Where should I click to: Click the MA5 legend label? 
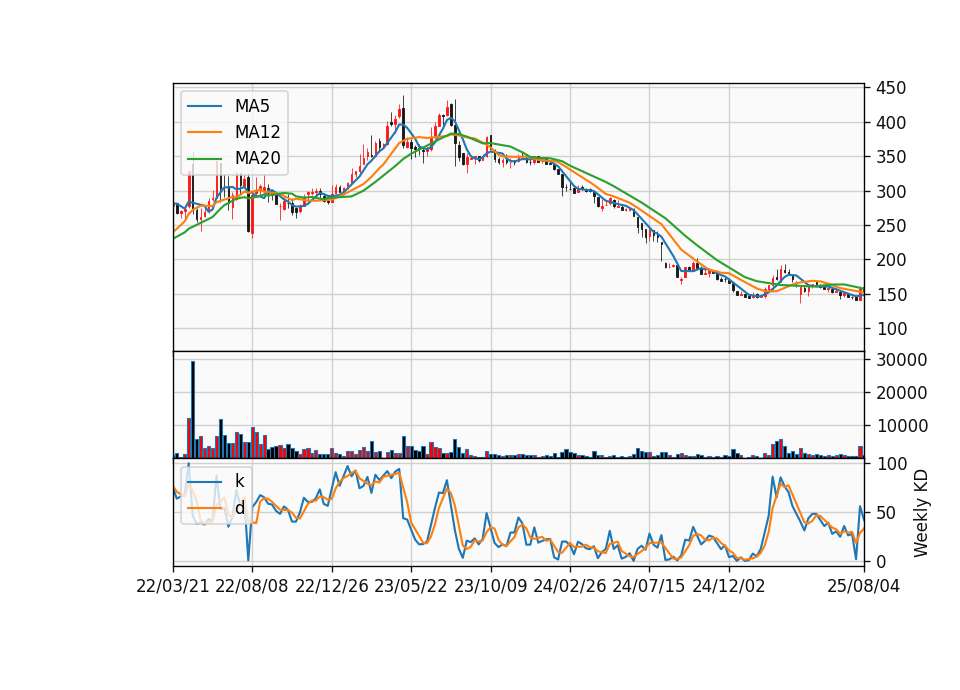[252, 106]
